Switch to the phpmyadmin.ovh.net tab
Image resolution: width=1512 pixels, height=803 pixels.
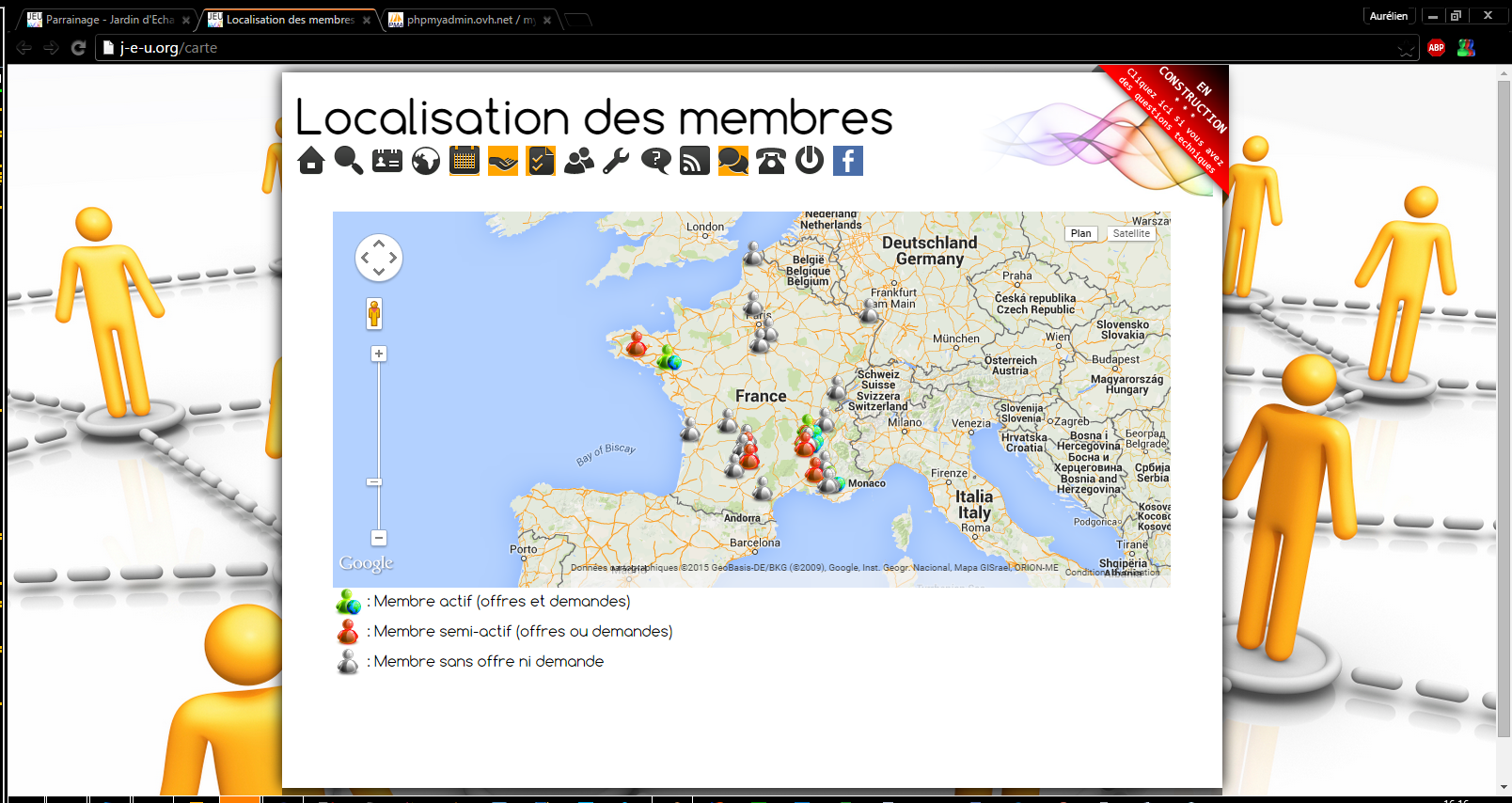(470, 20)
